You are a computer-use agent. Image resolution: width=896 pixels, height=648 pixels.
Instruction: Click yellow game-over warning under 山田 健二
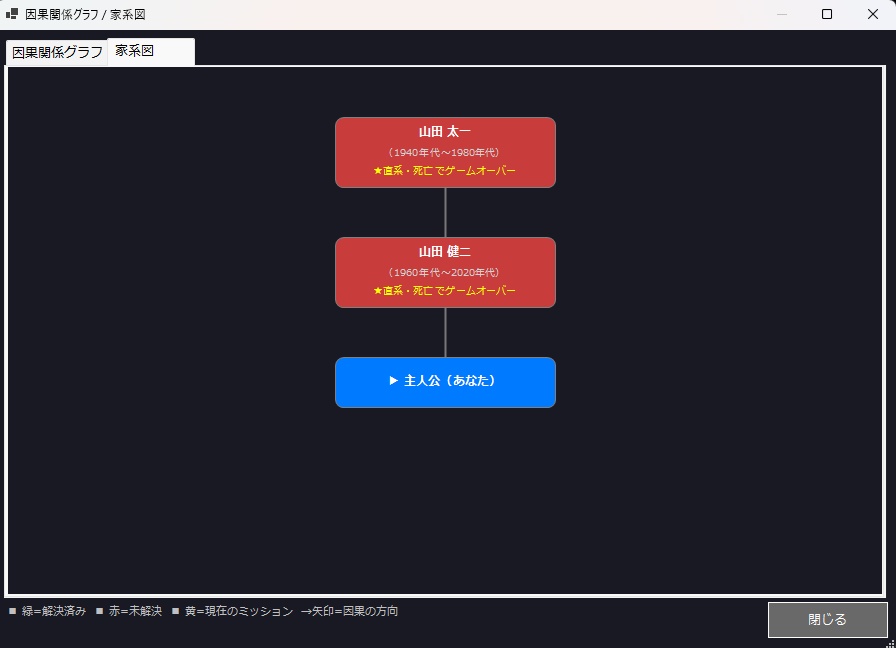click(445, 290)
